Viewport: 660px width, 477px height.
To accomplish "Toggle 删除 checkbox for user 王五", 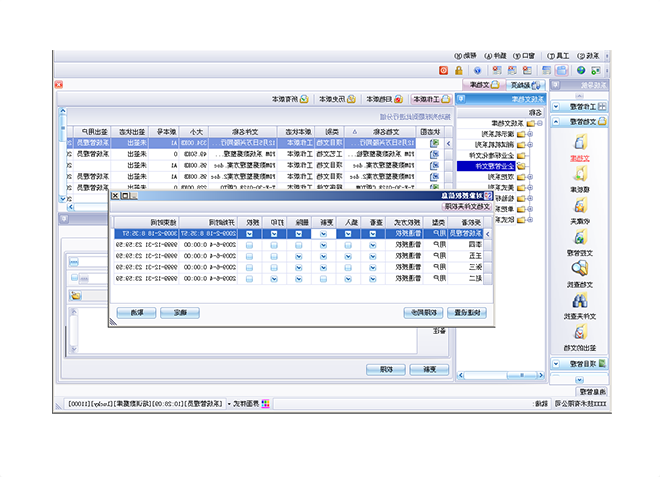I will pyautogui.click(x=301, y=256).
